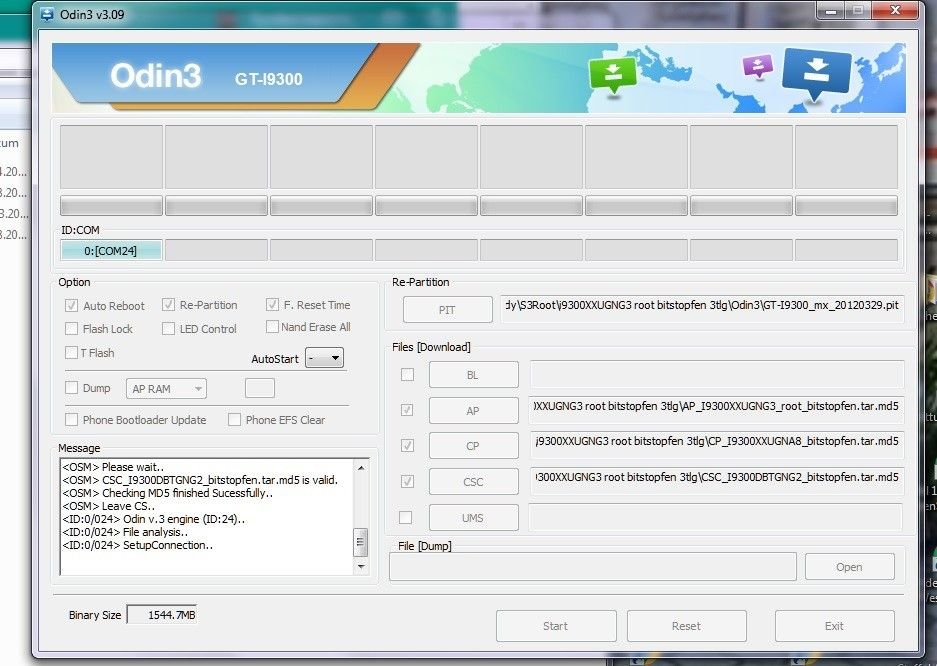Enable the T Flash checkbox
The image size is (937, 666).
coord(71,352)
